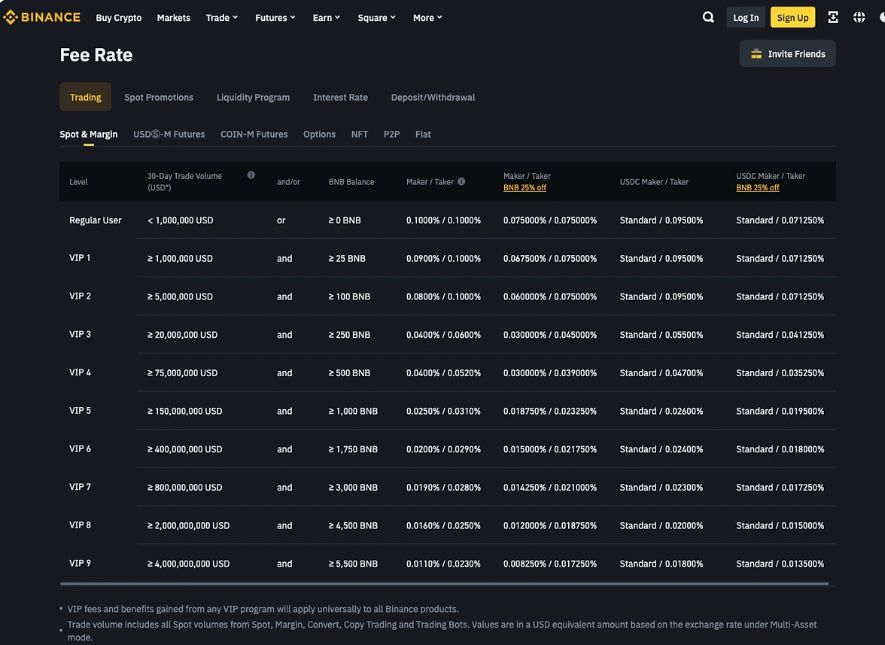Select the USDⓈ-M Futures sub-tab

(x=169, y=134)
